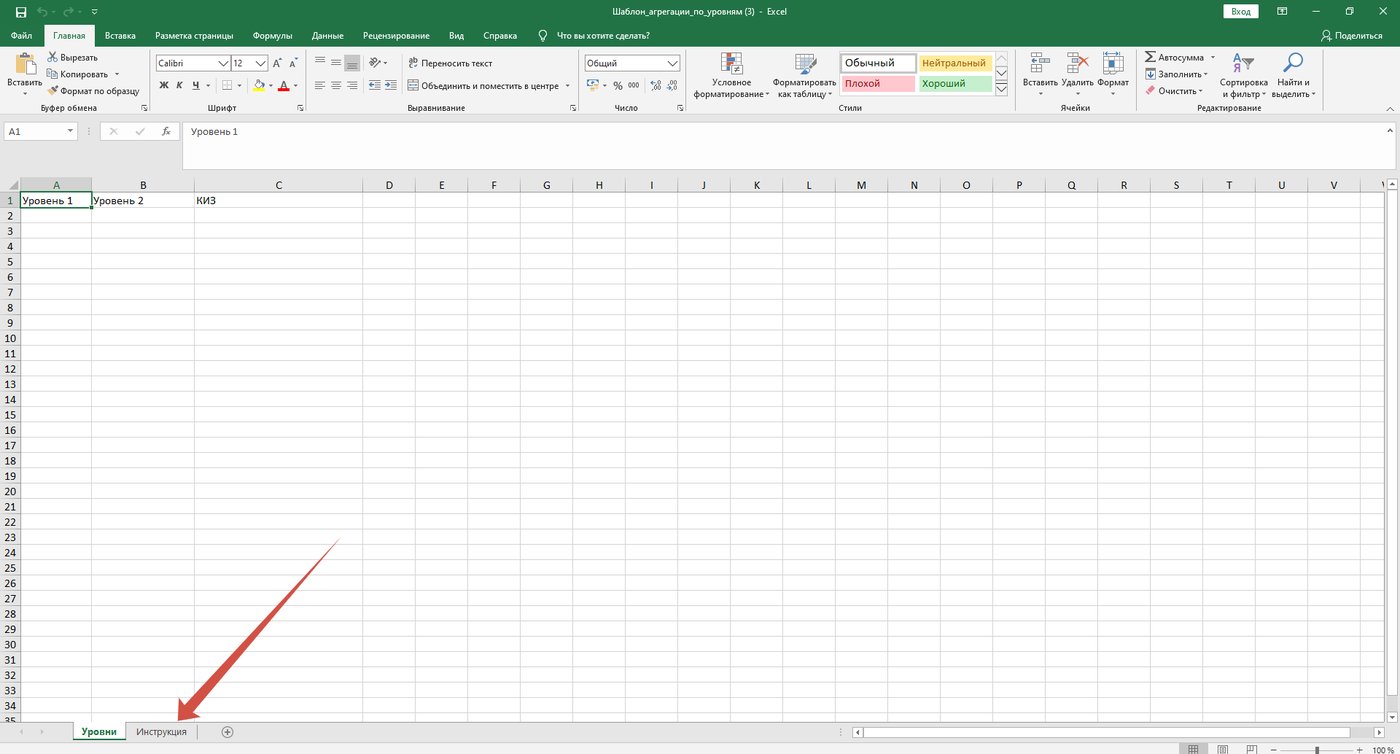Screen dimensions: 1400x754
Task: Open Conditional Formatting (Условное форматирование)
Action: coord(731,75)
